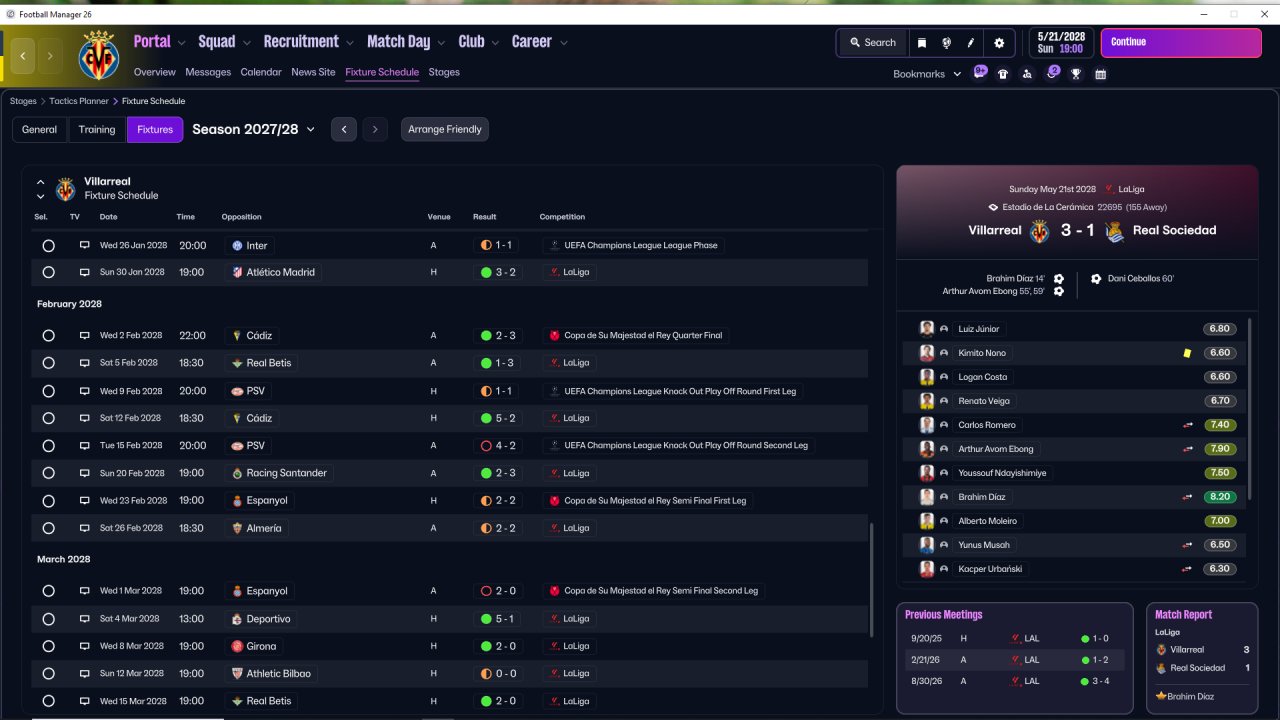Image resolution: width=1280 pixels, height=720 pixels.
Task: Select the Almería fixture radio button
Action: coord(48,528)
